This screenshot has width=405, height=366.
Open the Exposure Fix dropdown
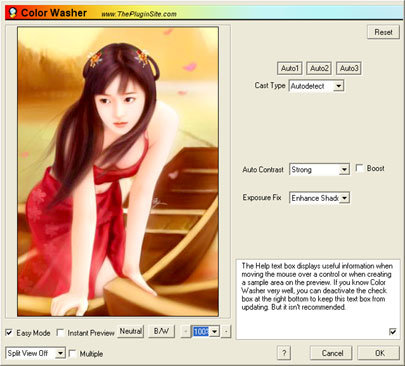[319, 198]
